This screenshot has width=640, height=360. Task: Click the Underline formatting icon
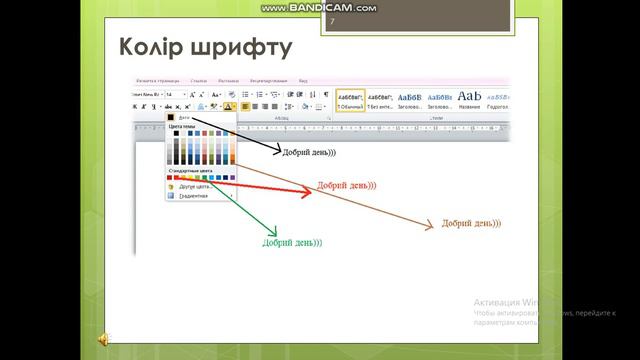click(153, 107)
